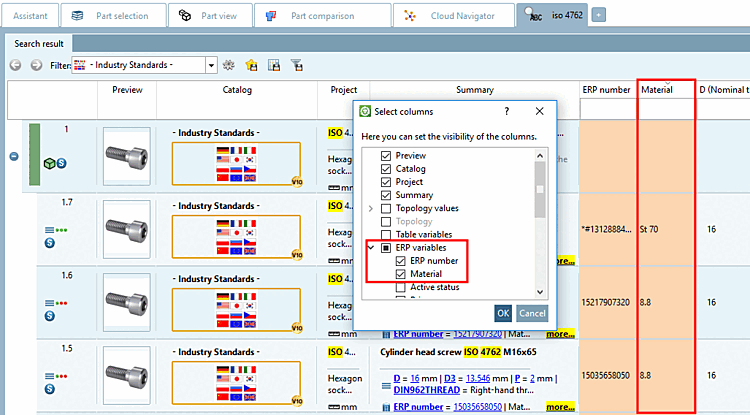Click the screw preview thumbnail in row 1
This screenshot has height=415, width=750.
(127, 156)
